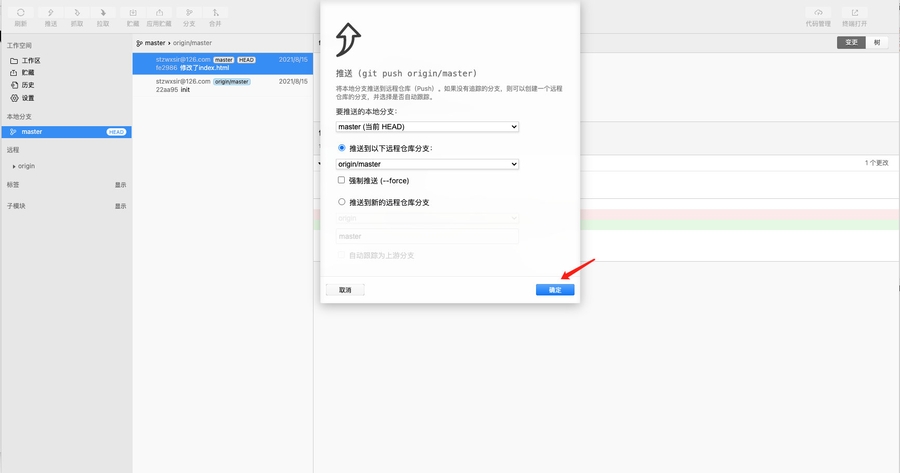Click the 确定 button to confirm push
Screen dimensions: 900x473
pyautogui.click(x=555, y=290)
